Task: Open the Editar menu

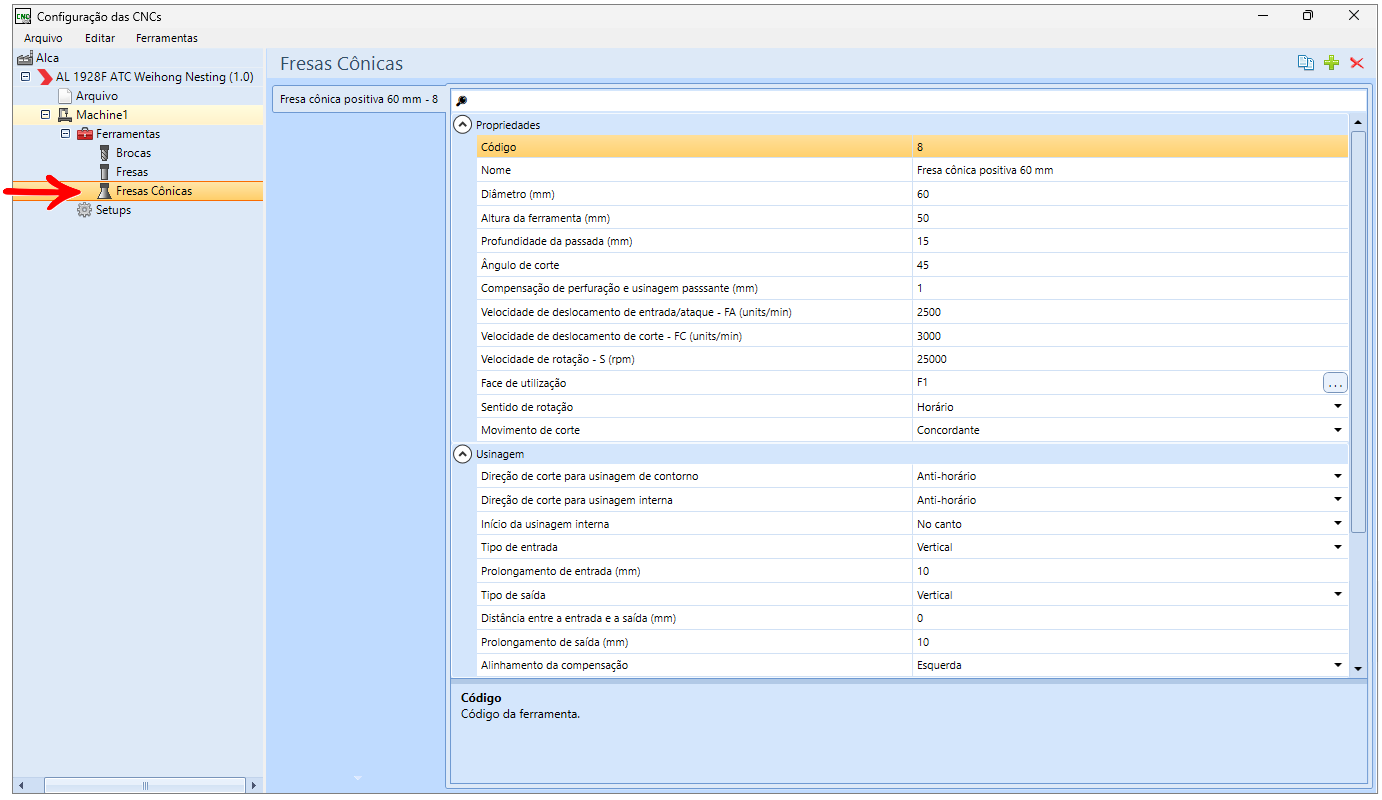Action: pyautogui.click(x=100, y=38)
